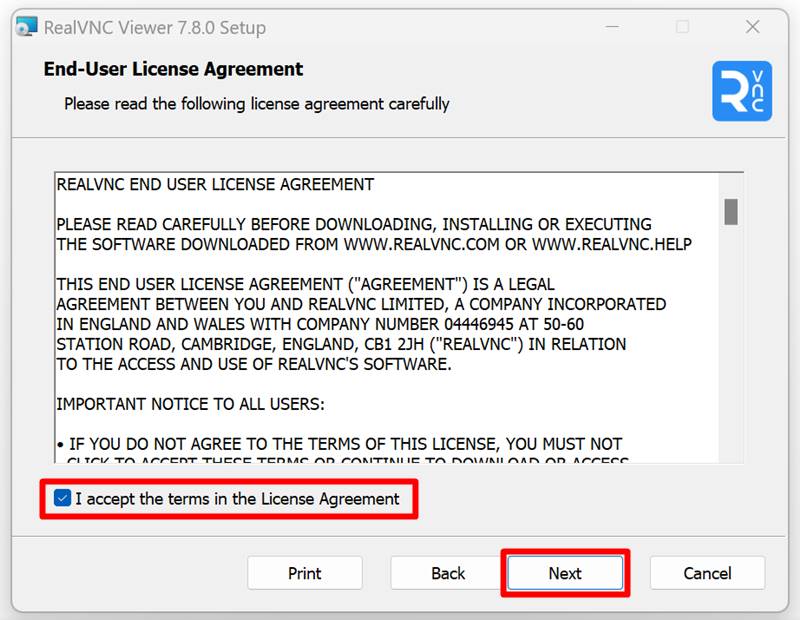
Task: Click the 'I accept the terms' label text
Action: (237, 498)
